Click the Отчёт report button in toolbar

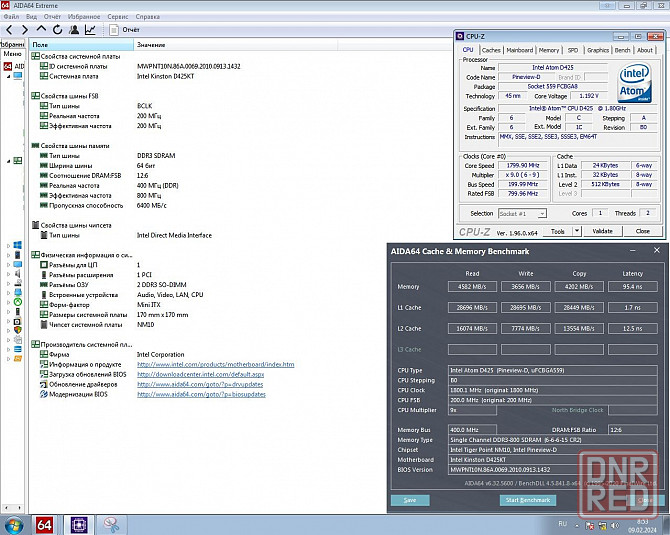click(x=127, y=30)
